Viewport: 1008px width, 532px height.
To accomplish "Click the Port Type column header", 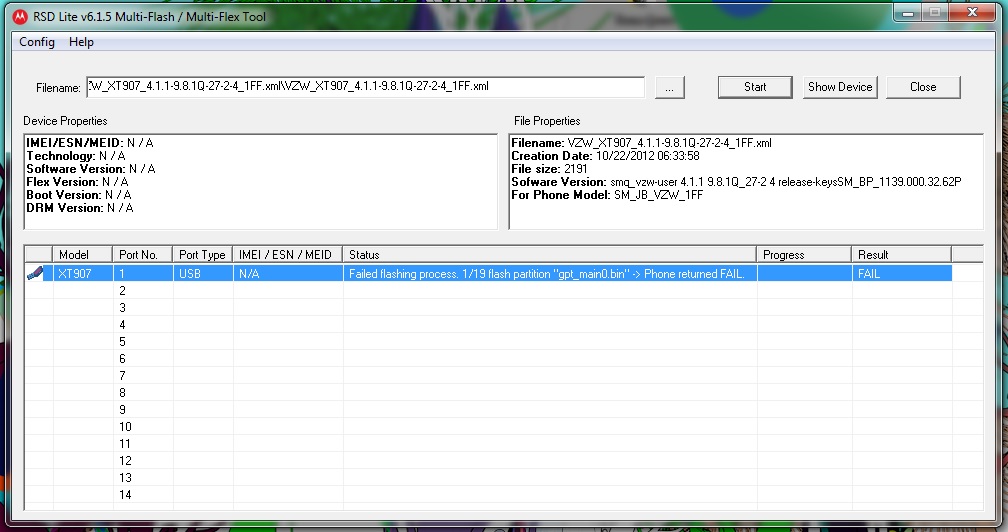I will pyautogui.click(x=202, y=254).
